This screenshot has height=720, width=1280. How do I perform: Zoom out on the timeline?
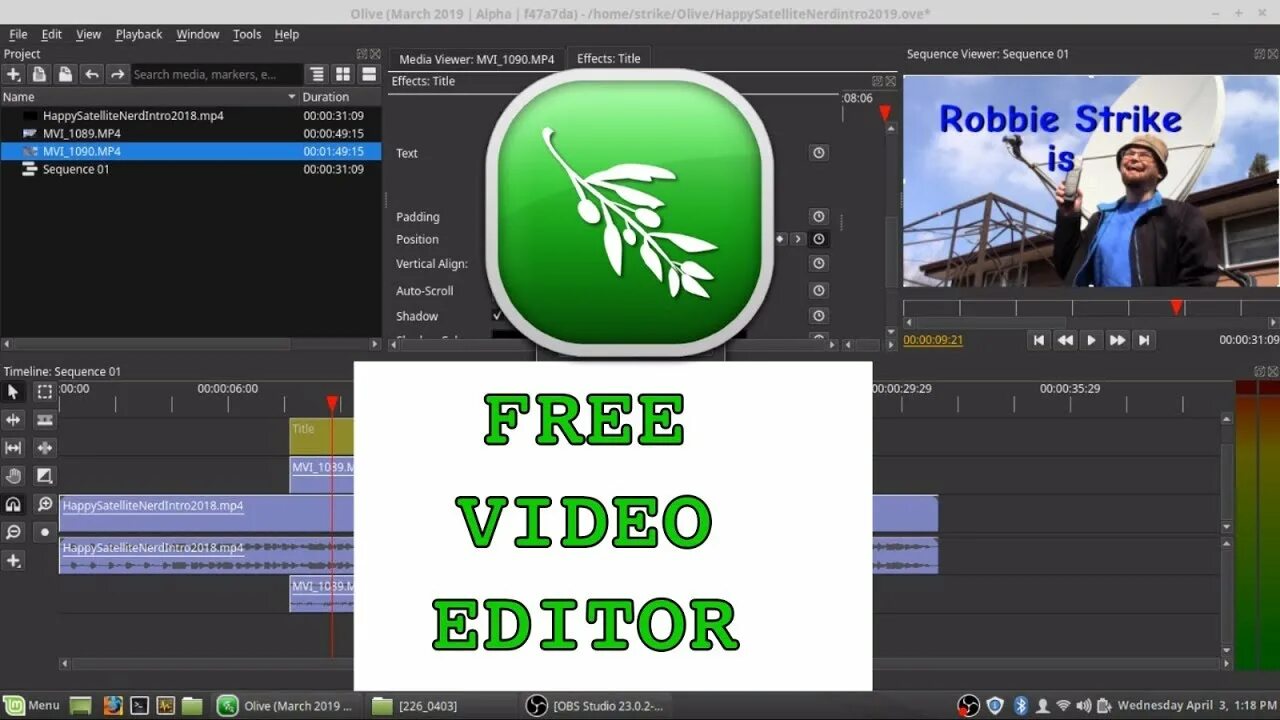click(x=13, y=532)
